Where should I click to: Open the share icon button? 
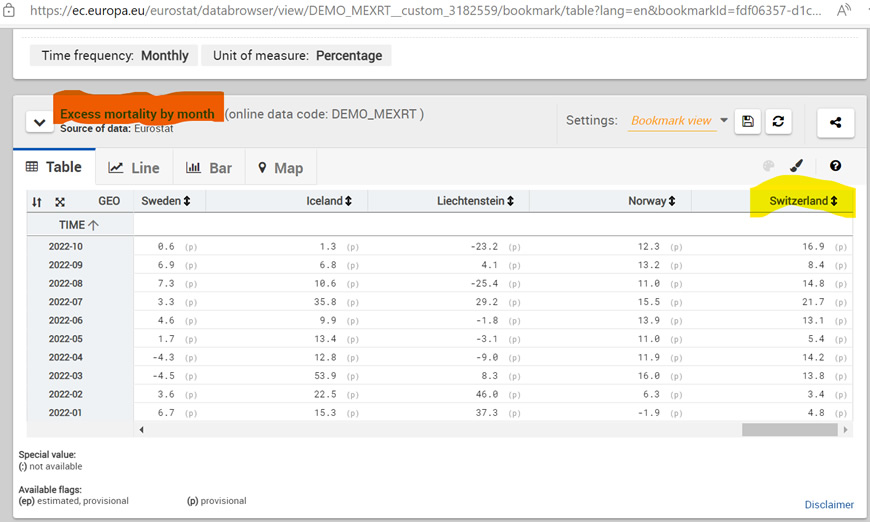coord(835,122)
